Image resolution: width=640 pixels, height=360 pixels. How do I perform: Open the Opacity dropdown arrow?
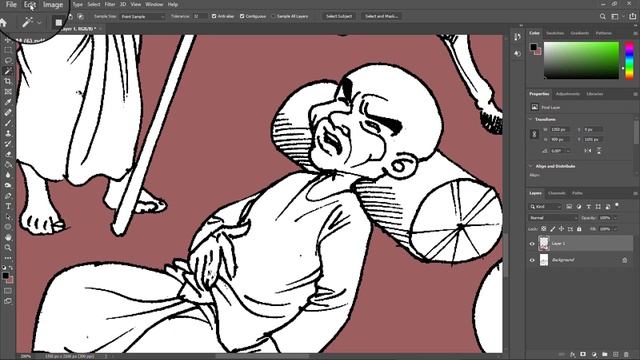pyautogui.click(x=615, y=218)
